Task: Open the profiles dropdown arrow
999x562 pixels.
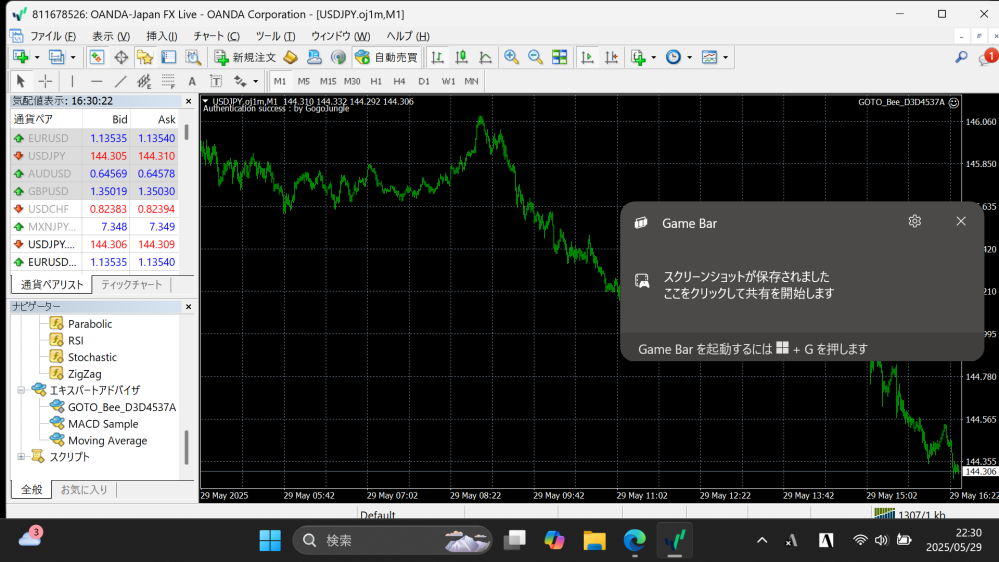Action: click(x=73, y=57)
